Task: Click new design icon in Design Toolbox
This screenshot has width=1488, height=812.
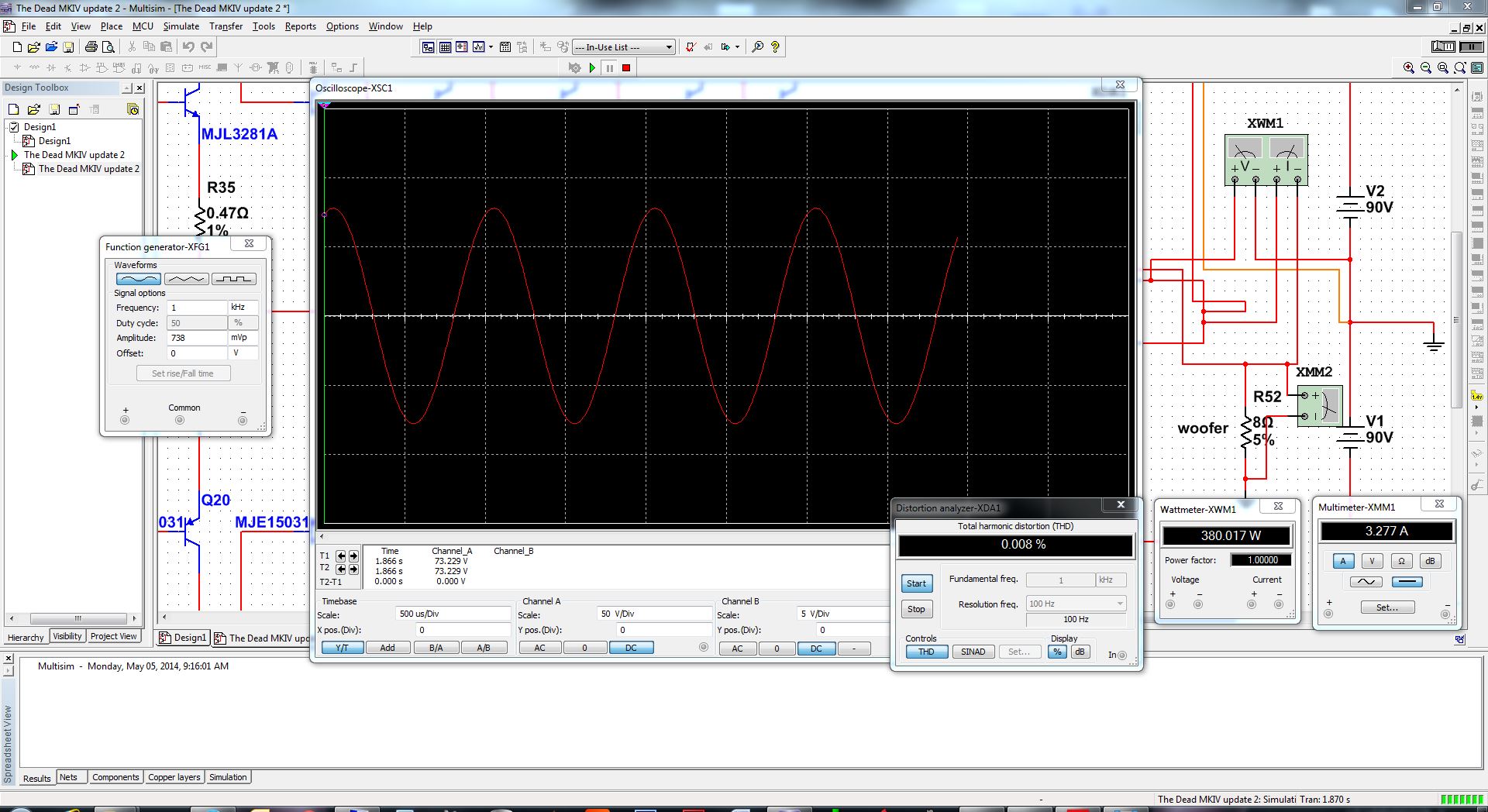Action: [13, 109]
